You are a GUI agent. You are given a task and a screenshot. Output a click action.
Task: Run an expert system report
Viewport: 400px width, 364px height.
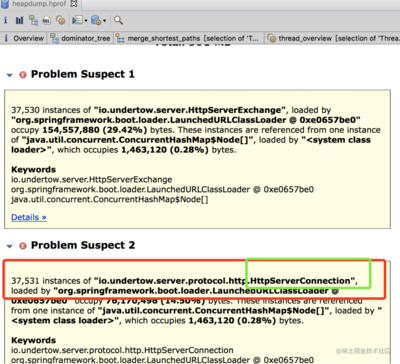77,20
